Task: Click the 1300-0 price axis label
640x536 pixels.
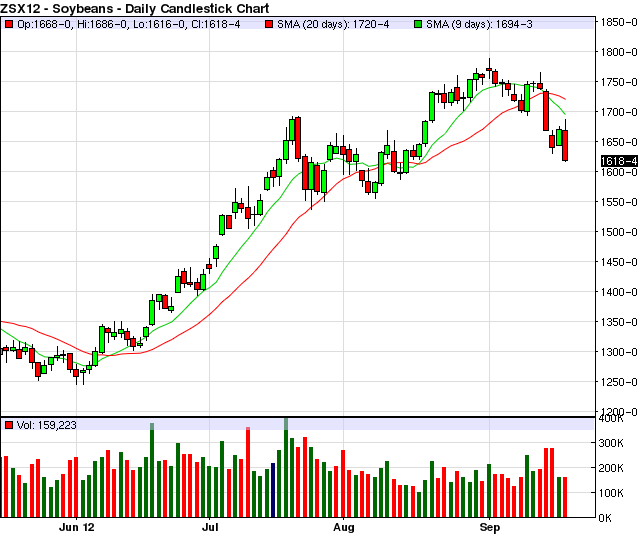Action: pyautogui.click(x=619, y=352)
